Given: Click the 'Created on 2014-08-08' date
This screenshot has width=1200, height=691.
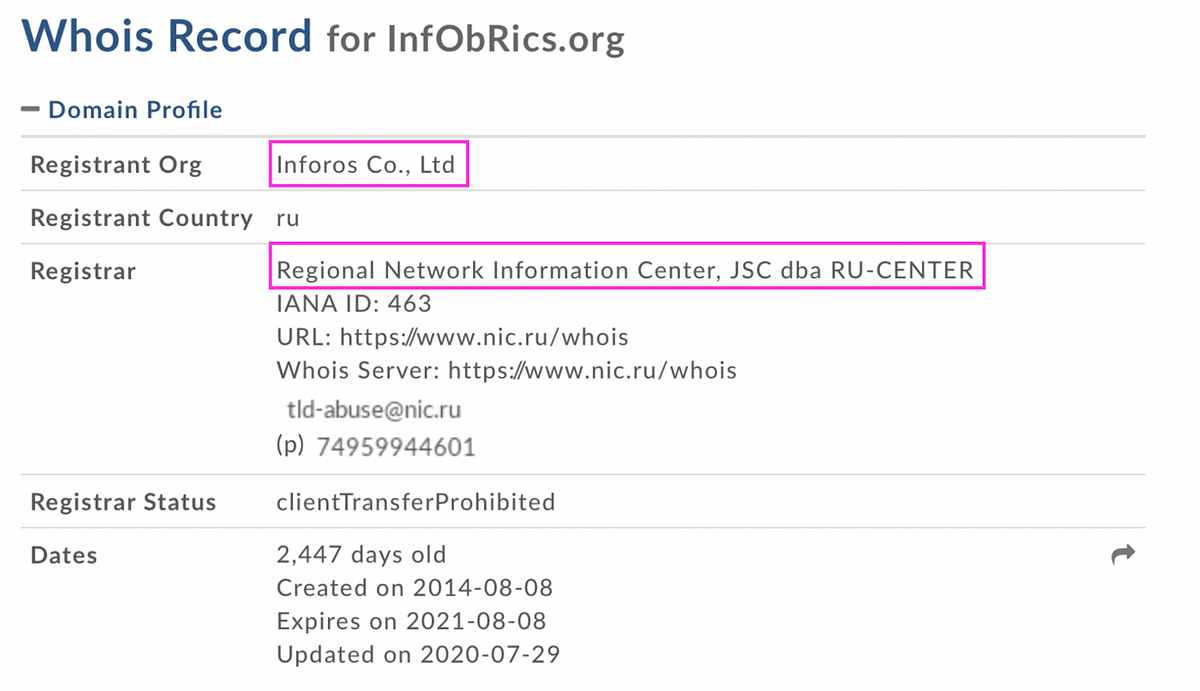Looking at the screenshot, I should [414, 587].
